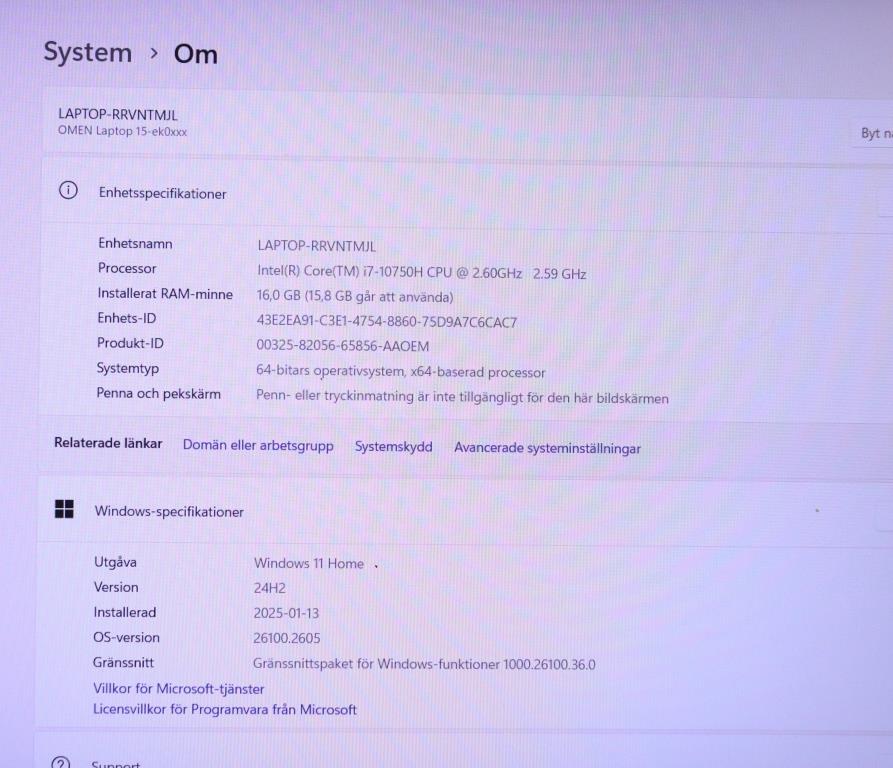The height and width of the screenshot is (768, 893).
Task: Select the Produkt-ID value 00325-82056-65856-AAOEM
Action: [343, 346]
